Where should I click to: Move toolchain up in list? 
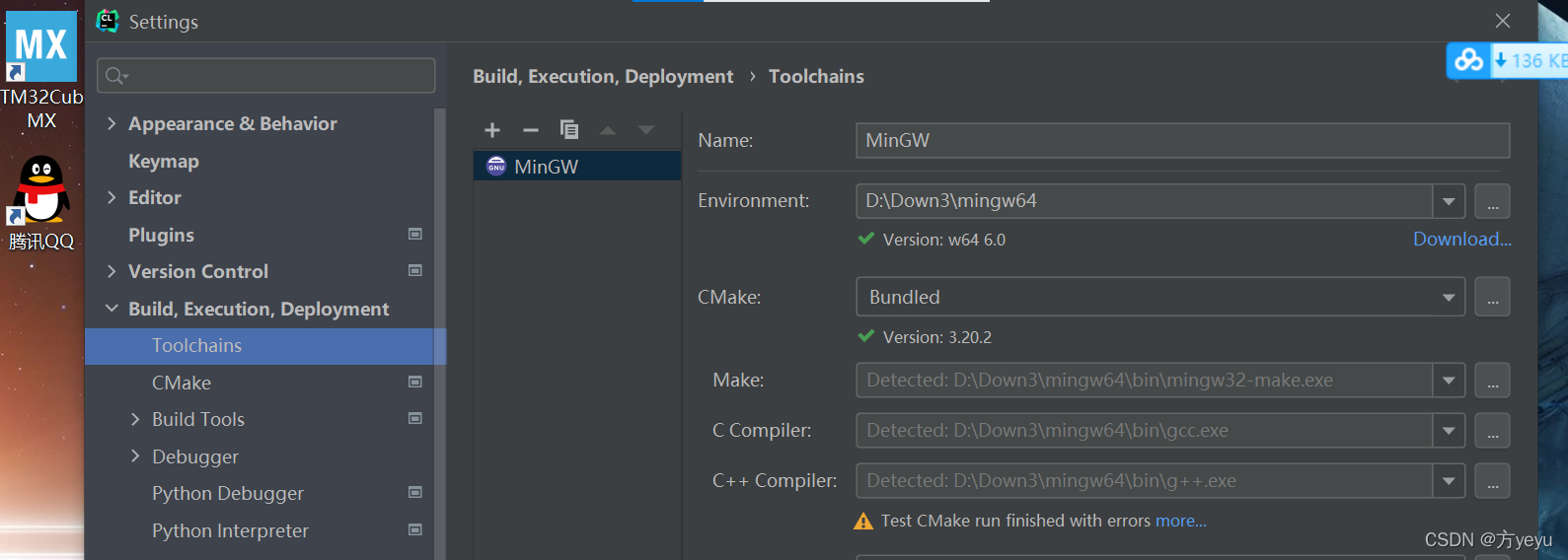click(608, 130)
